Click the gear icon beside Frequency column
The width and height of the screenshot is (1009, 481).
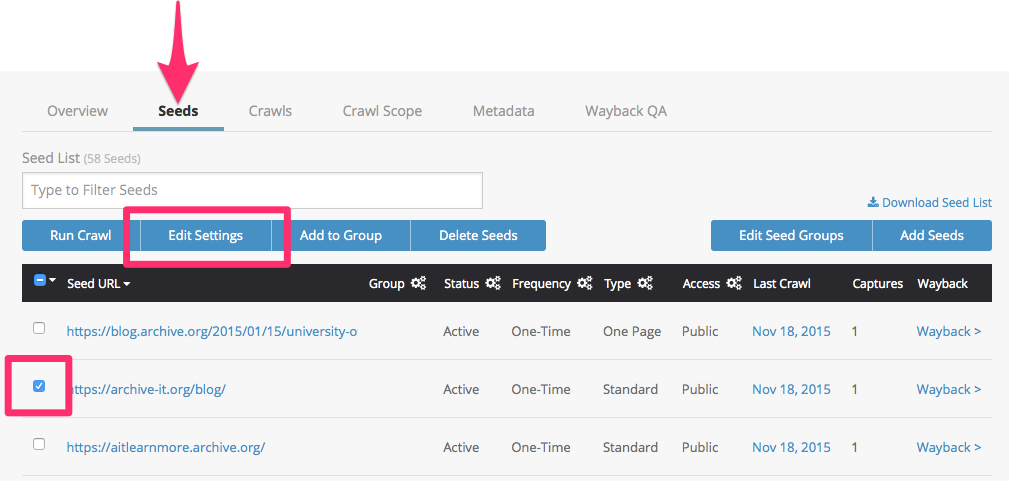coord(584,284)
